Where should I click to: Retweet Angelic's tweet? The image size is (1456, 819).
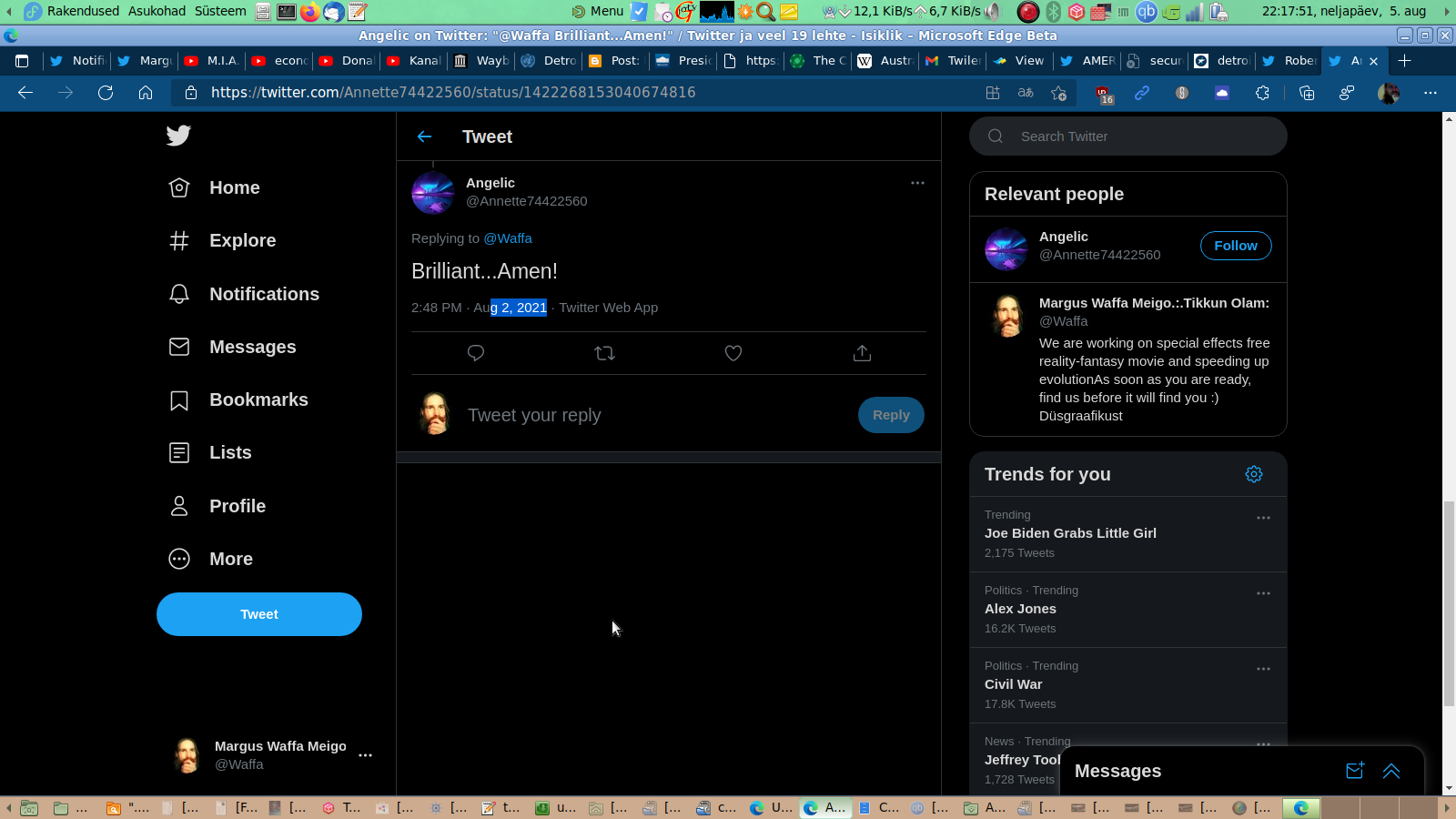click(x=604, y=353)
